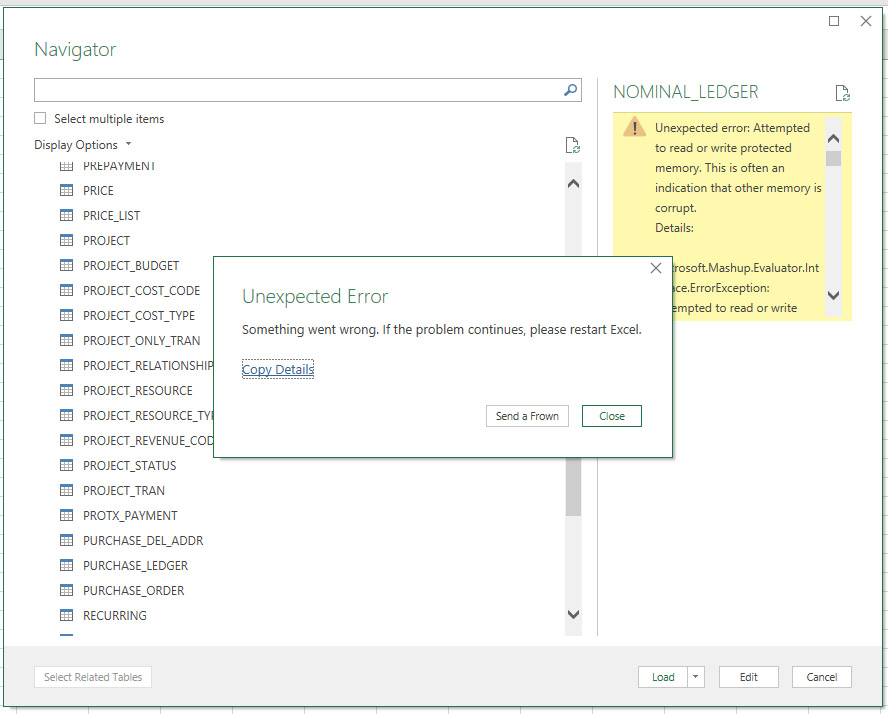
Task: Select the PROJECT_STATUS table icon
Action: pos(66,465)
